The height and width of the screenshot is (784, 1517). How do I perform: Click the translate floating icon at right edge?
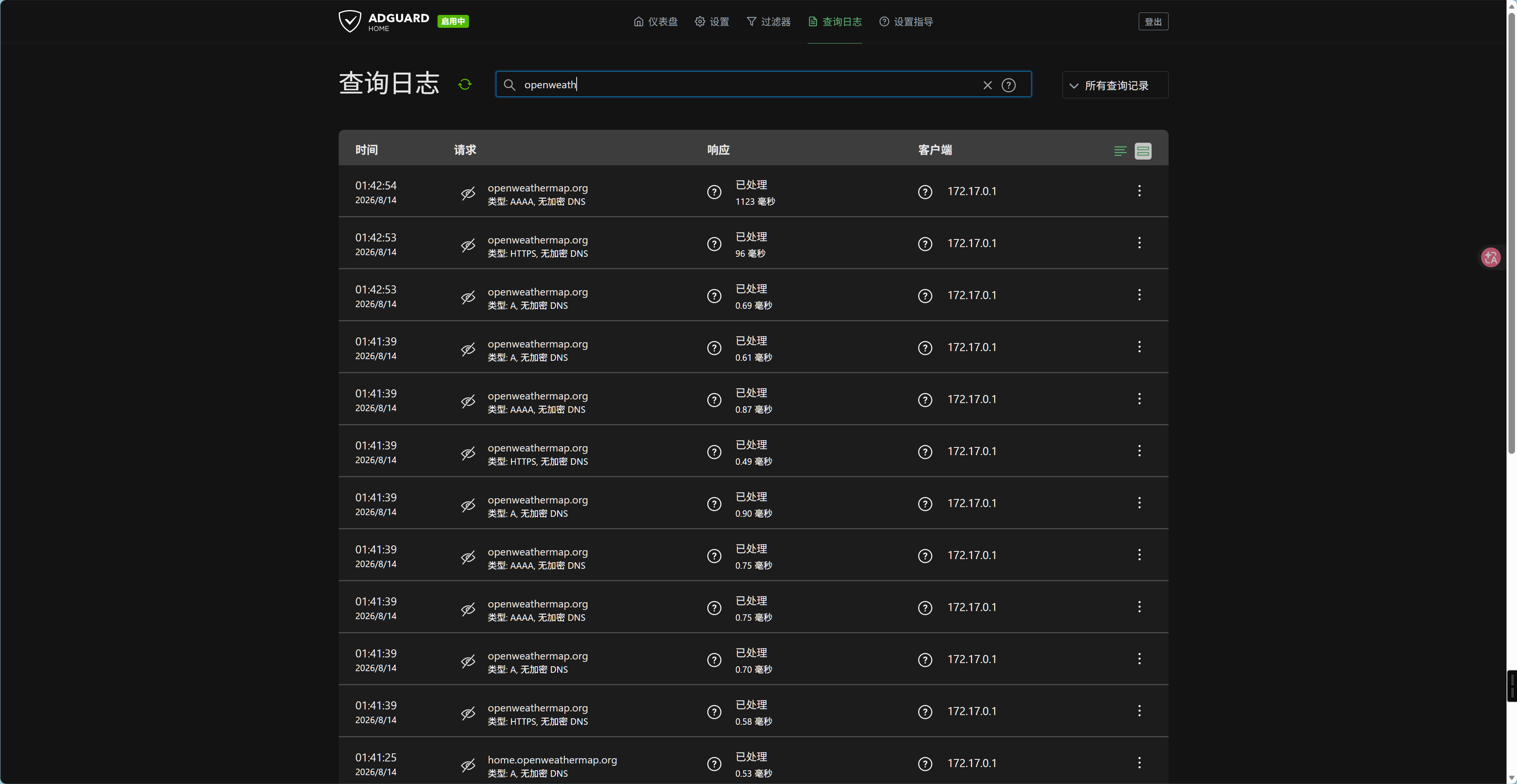pos(1490,257)
